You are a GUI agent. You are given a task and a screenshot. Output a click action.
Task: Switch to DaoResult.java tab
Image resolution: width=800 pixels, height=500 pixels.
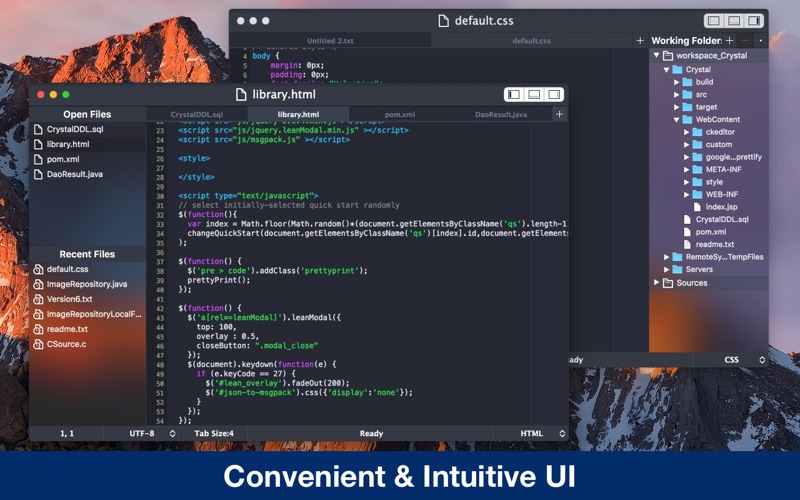(501, 114)
